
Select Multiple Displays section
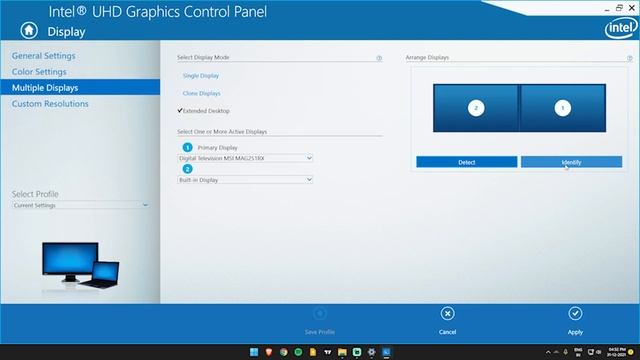coord(80,88)
